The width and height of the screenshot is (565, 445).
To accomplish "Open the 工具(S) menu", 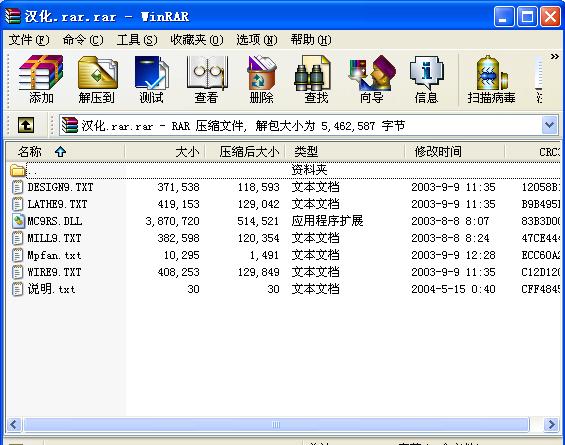I will pos(137,40).
